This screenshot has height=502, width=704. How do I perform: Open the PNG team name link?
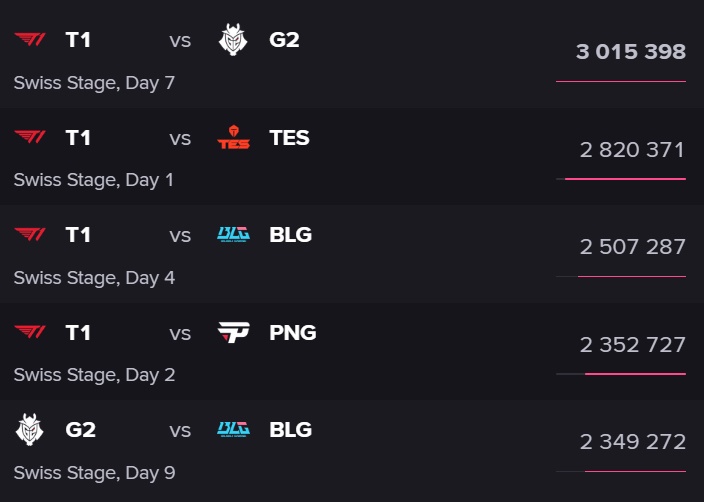click(x=293, y=333)
